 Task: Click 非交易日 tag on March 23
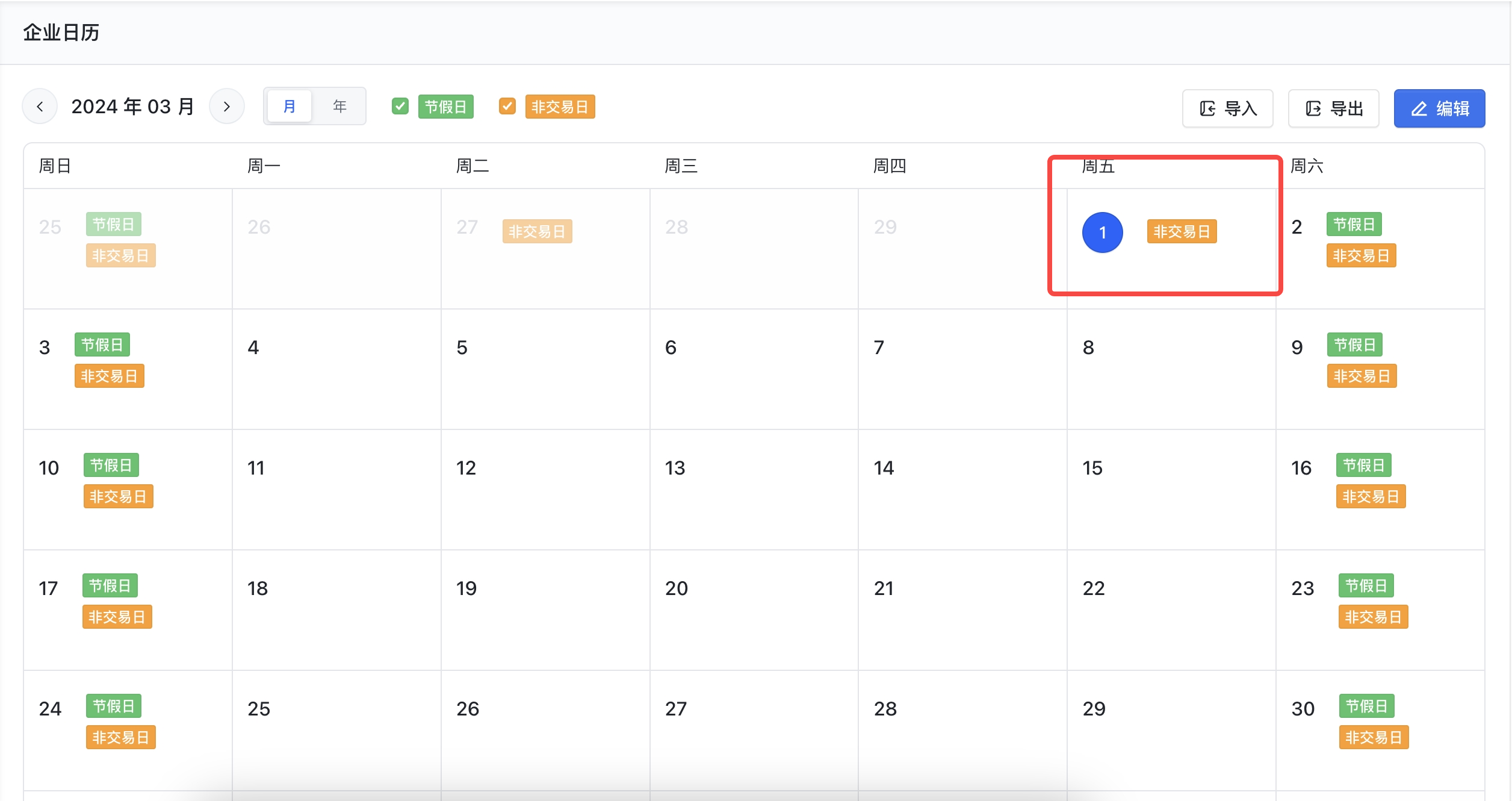click(x=1374, y=617)
